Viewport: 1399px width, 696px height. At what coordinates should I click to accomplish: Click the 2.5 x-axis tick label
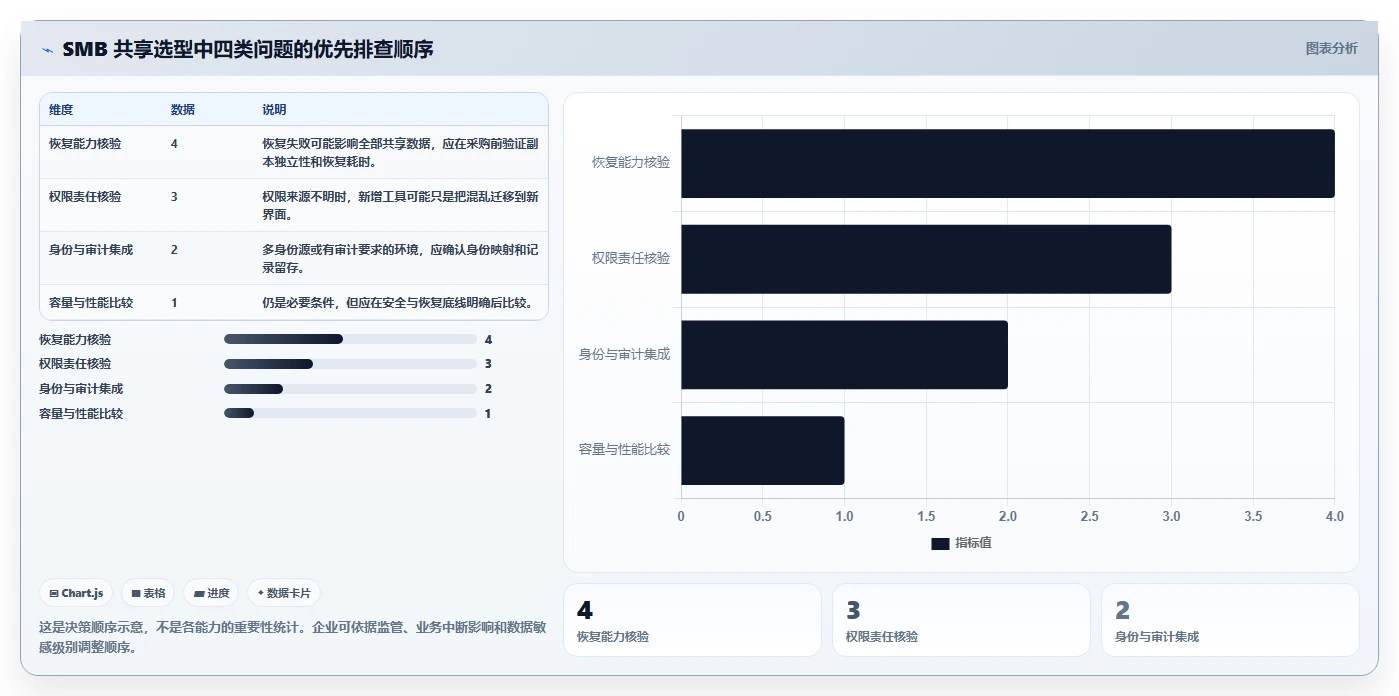point(1089,516)
